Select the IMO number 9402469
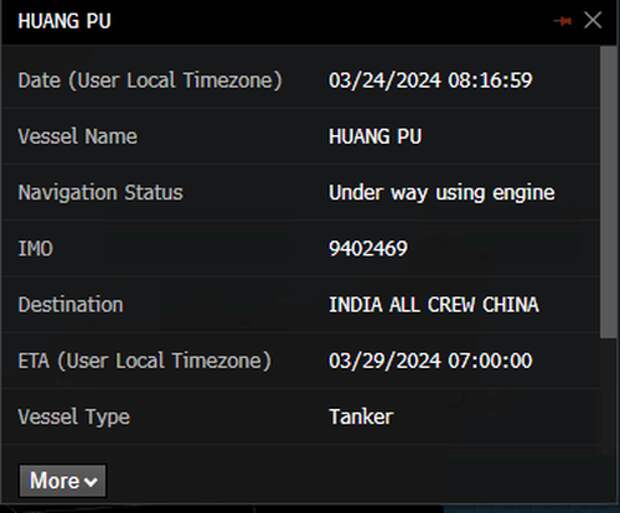This screenshot has width=620, height=513. pos(368,249)
